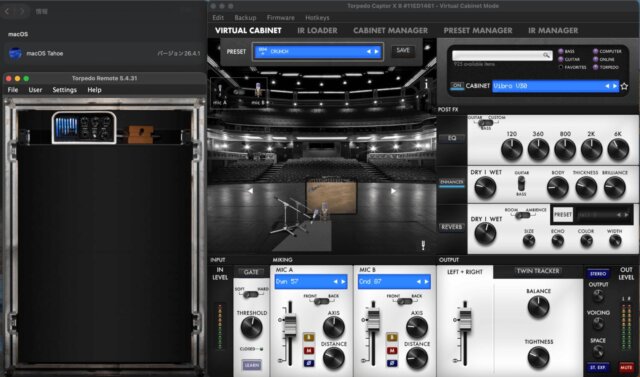Open the CRUNCH preset selector
The height and width of the screenshot is (377, 640).
318,52
